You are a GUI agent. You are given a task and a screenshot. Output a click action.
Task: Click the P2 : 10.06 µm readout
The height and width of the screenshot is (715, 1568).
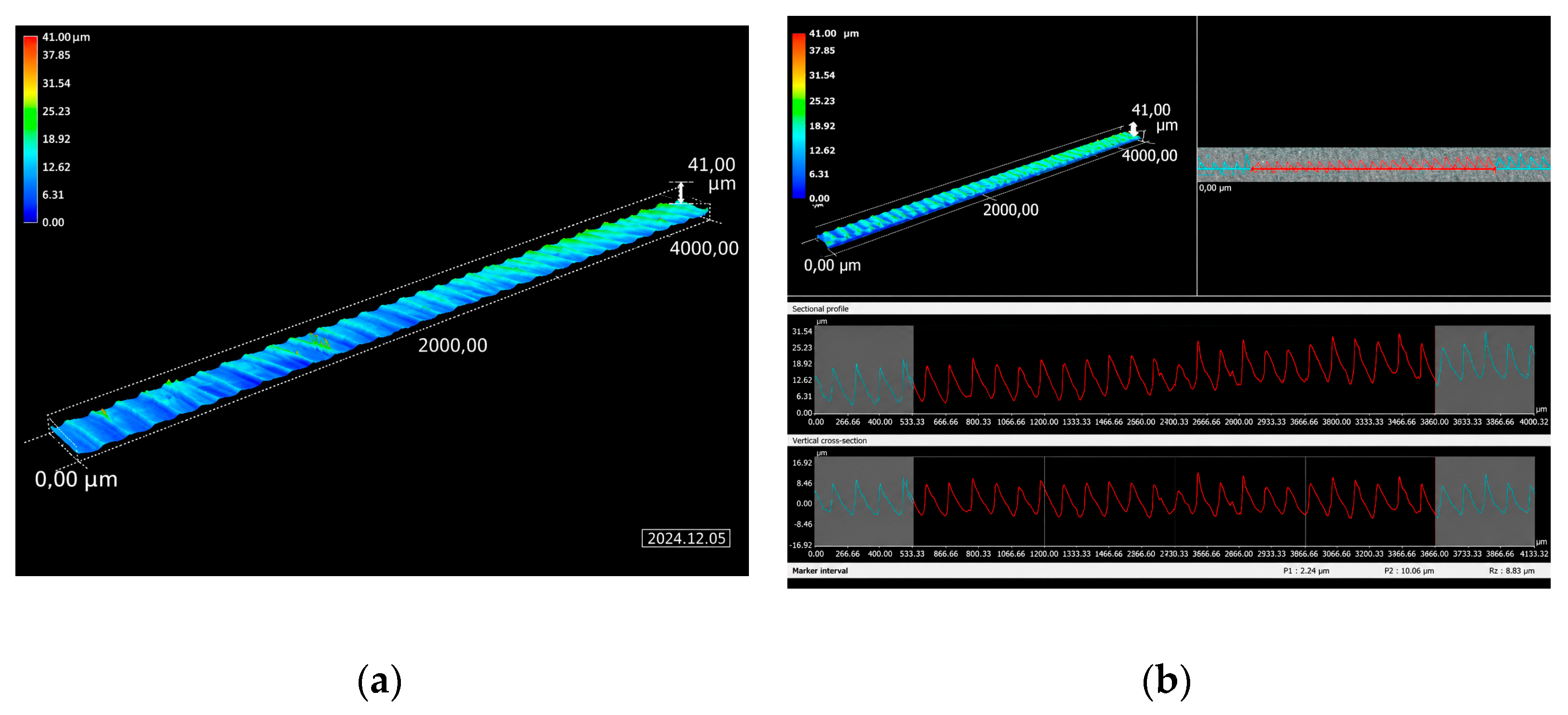point(1408,571)
